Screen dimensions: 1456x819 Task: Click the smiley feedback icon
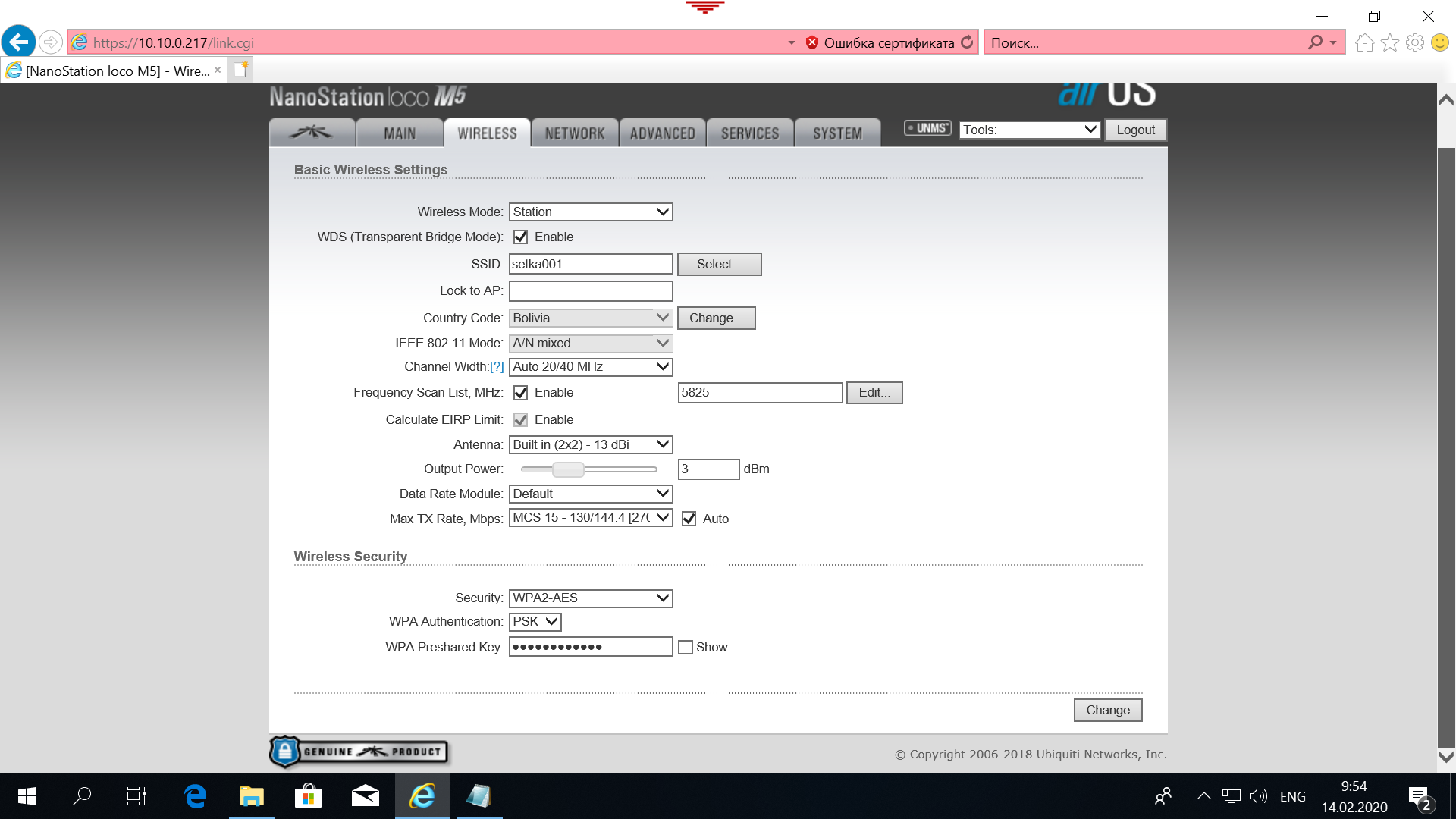(x=1440, y=42)
